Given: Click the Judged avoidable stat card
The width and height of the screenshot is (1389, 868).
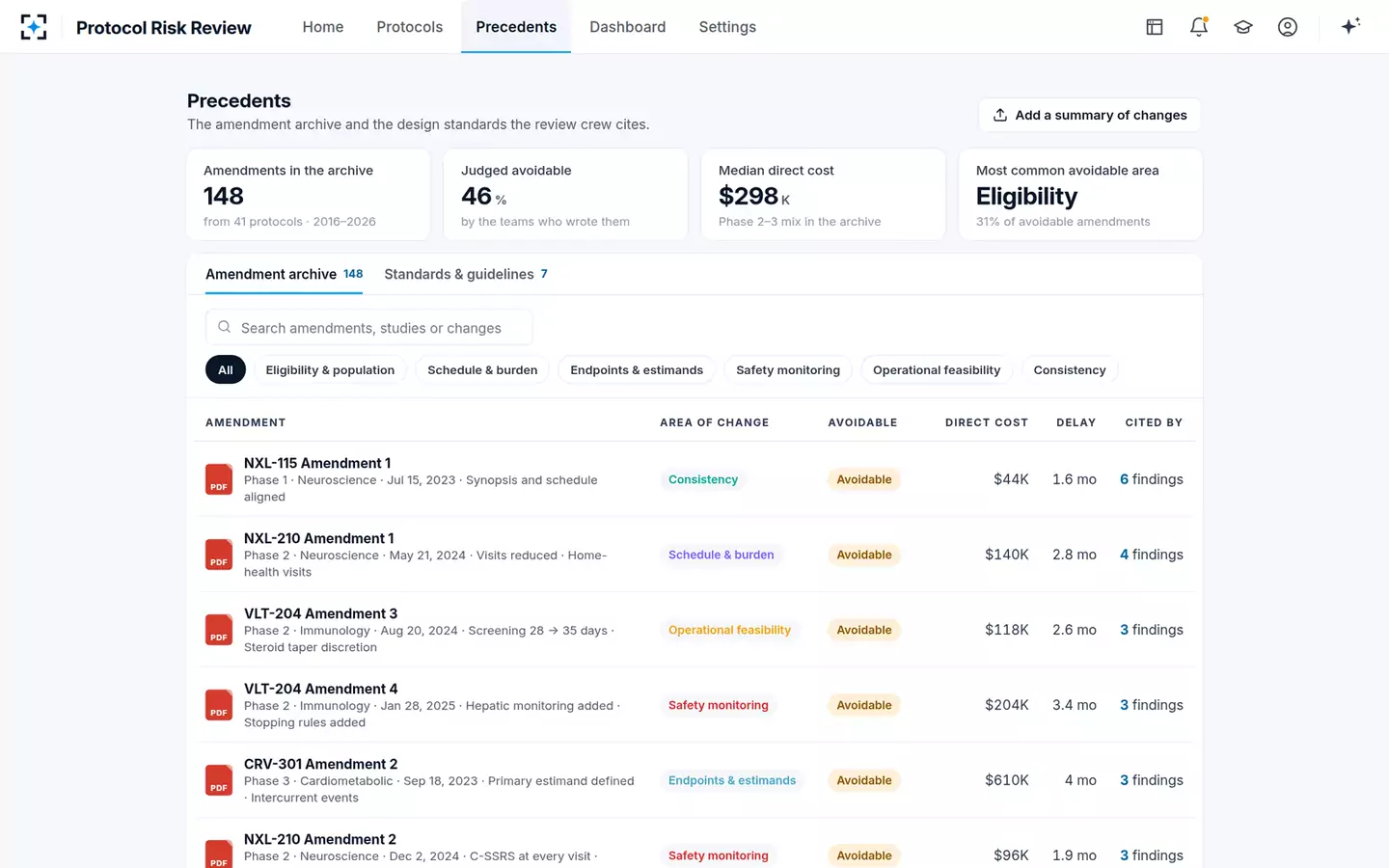Looking at the screenshot, I should click(x=565, y=194).
